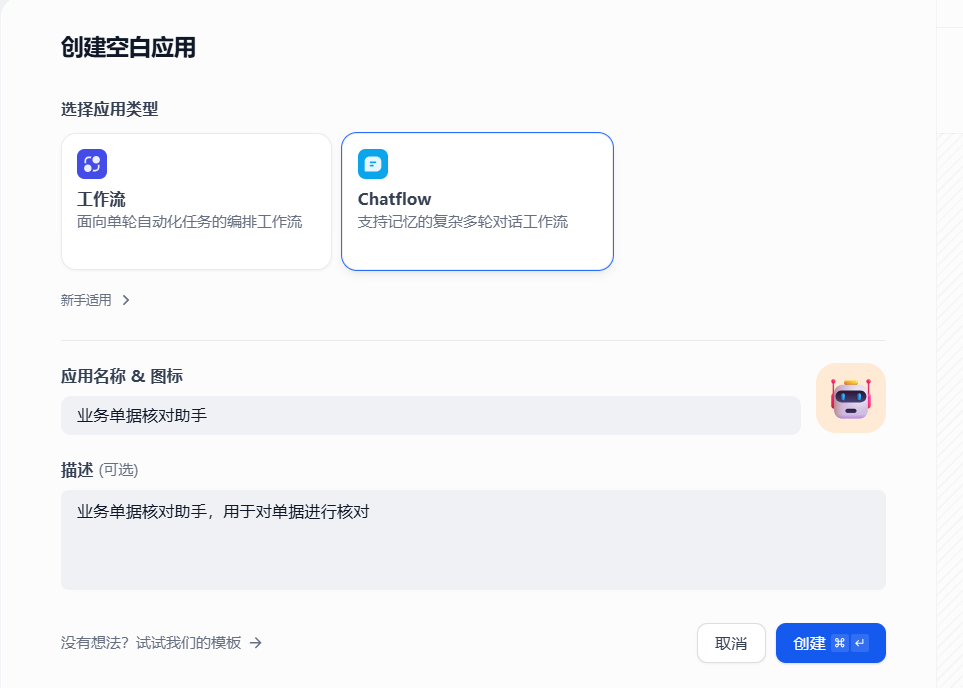The width and height of the screenshot is (963, 688).
Task: Click the 选择应用类型 label
Action: [109, 109]
